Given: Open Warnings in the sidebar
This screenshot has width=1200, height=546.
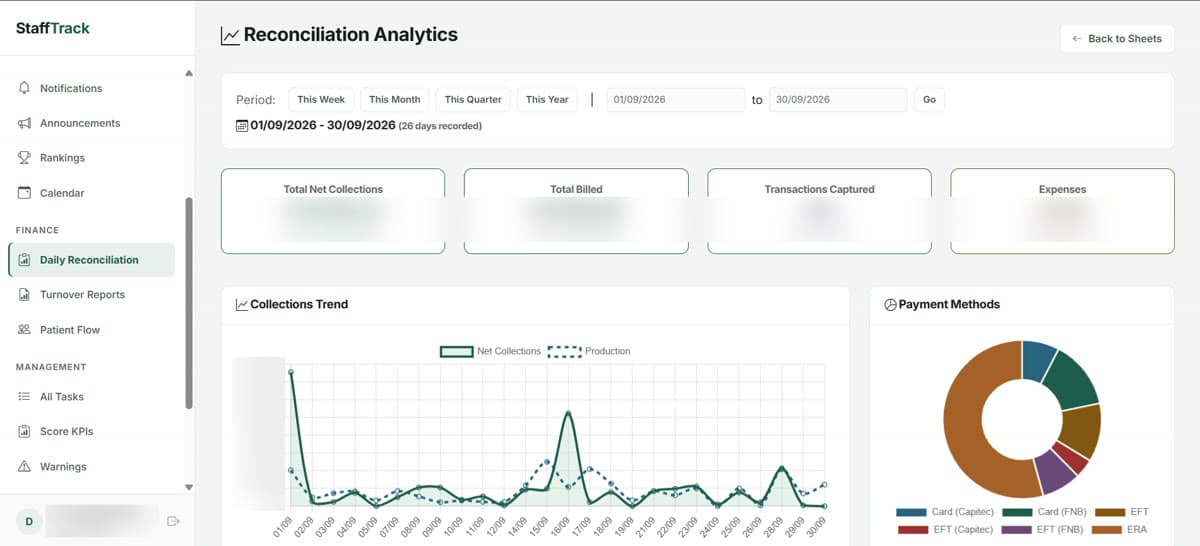Looking at the screenshot, I should [x=91, y=467].
